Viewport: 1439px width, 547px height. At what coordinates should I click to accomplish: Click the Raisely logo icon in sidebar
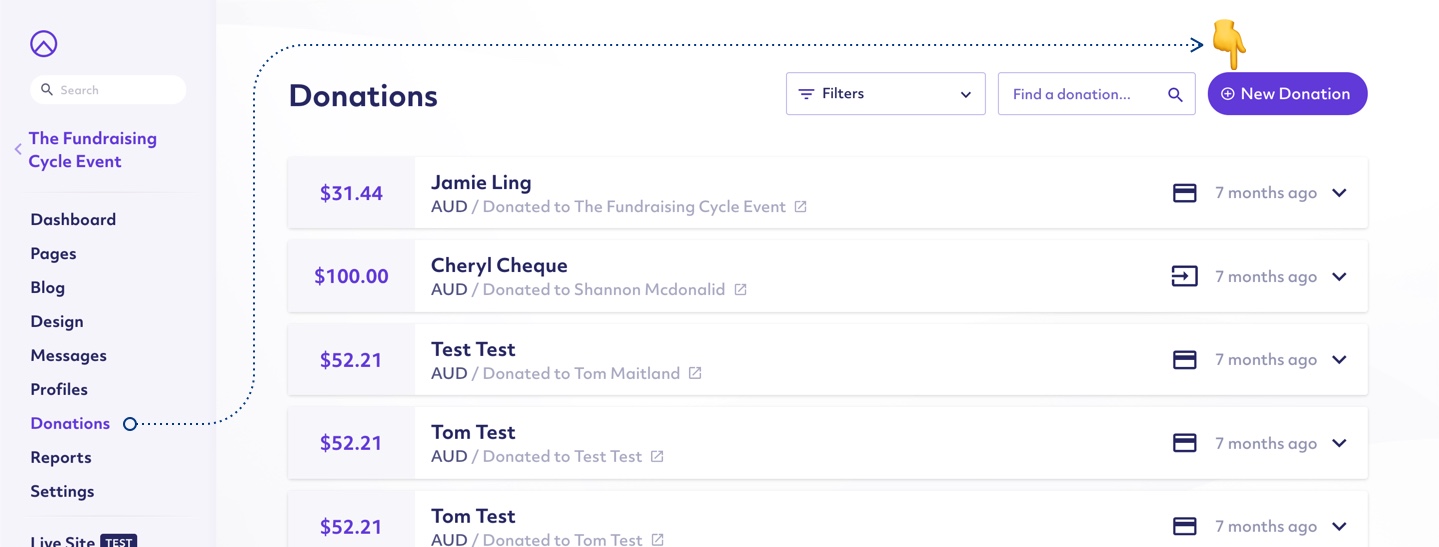tap(44, 44)
